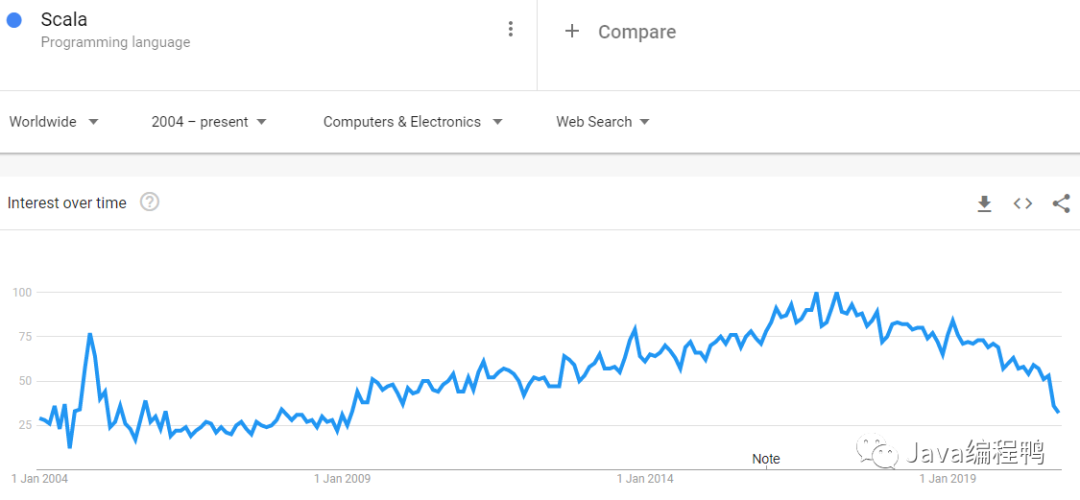Expand the Worldwide region dropdown

click(x=54, y=122)
